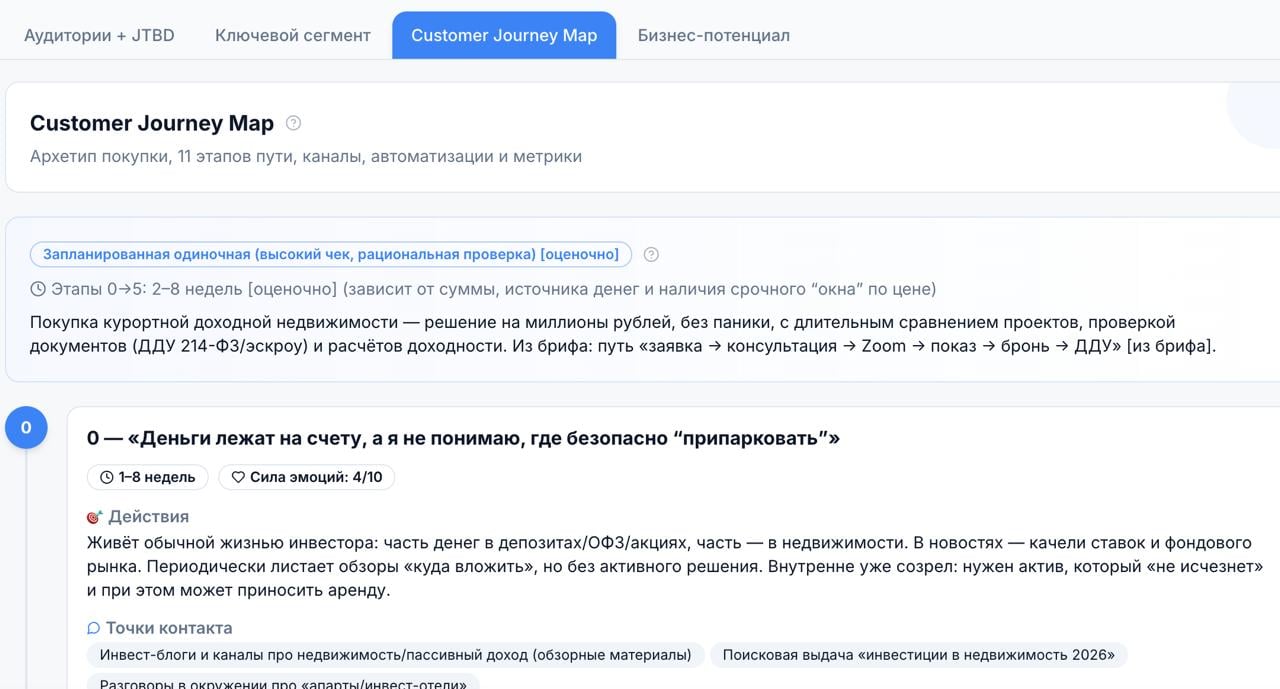Click the help icon beside the archetype badge

[651, 254]
